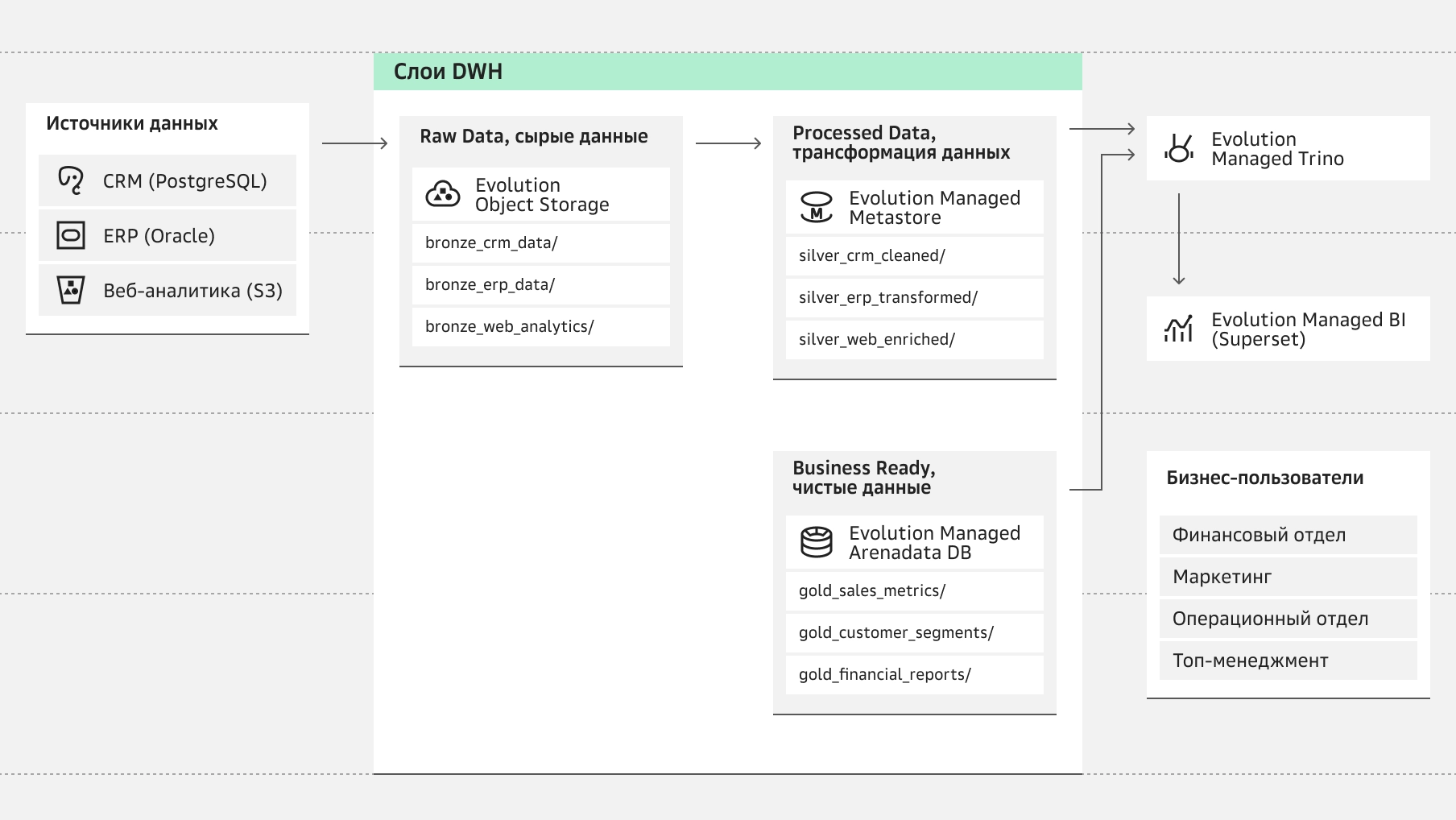Click the Маркетинг business user item
The height and width of the screenshot is (820, 1456).
click(1288, 577)
